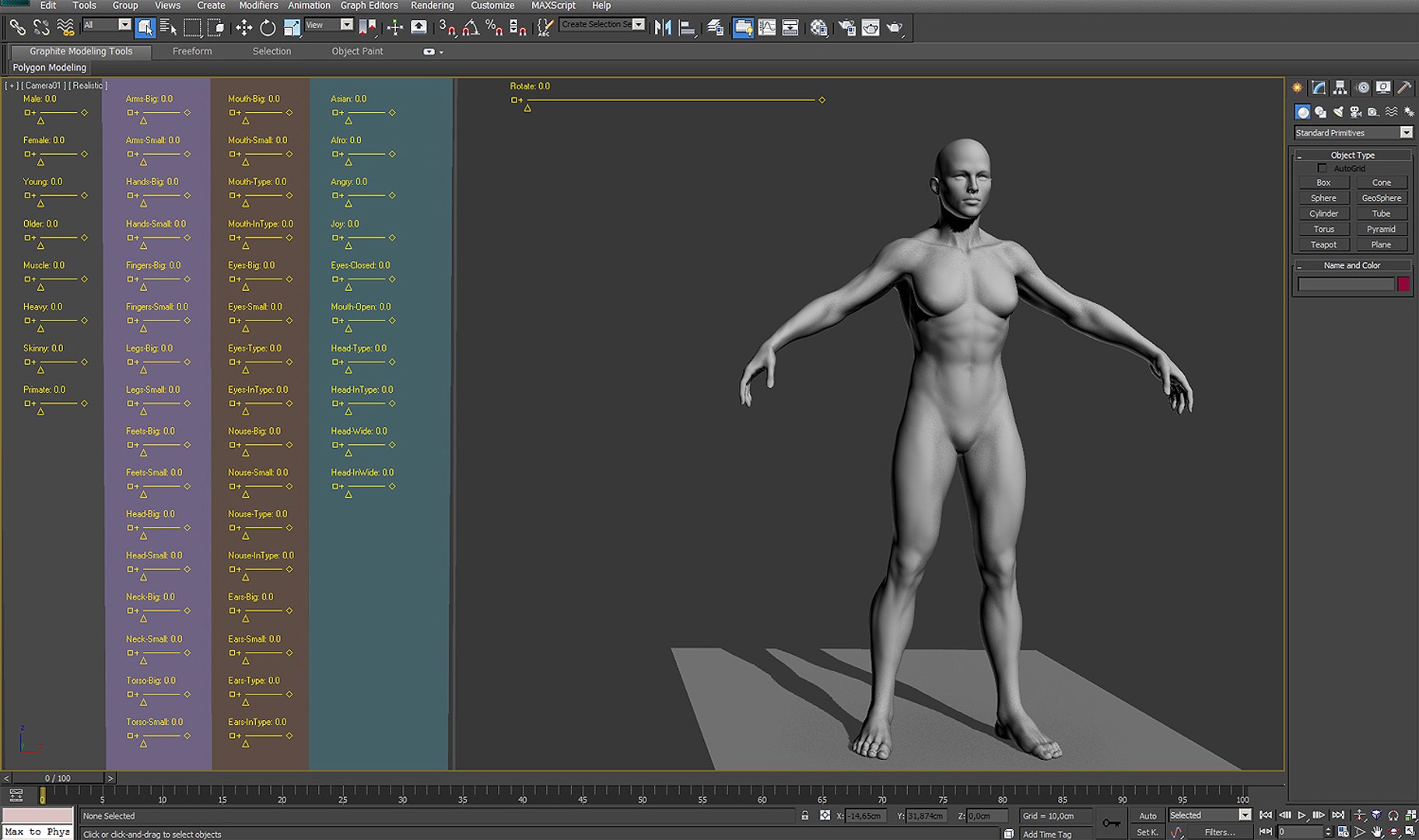Viewport: 1419px width, 840px height.
Task: Click the Mirror tool icon
Action: pos(663,28)
